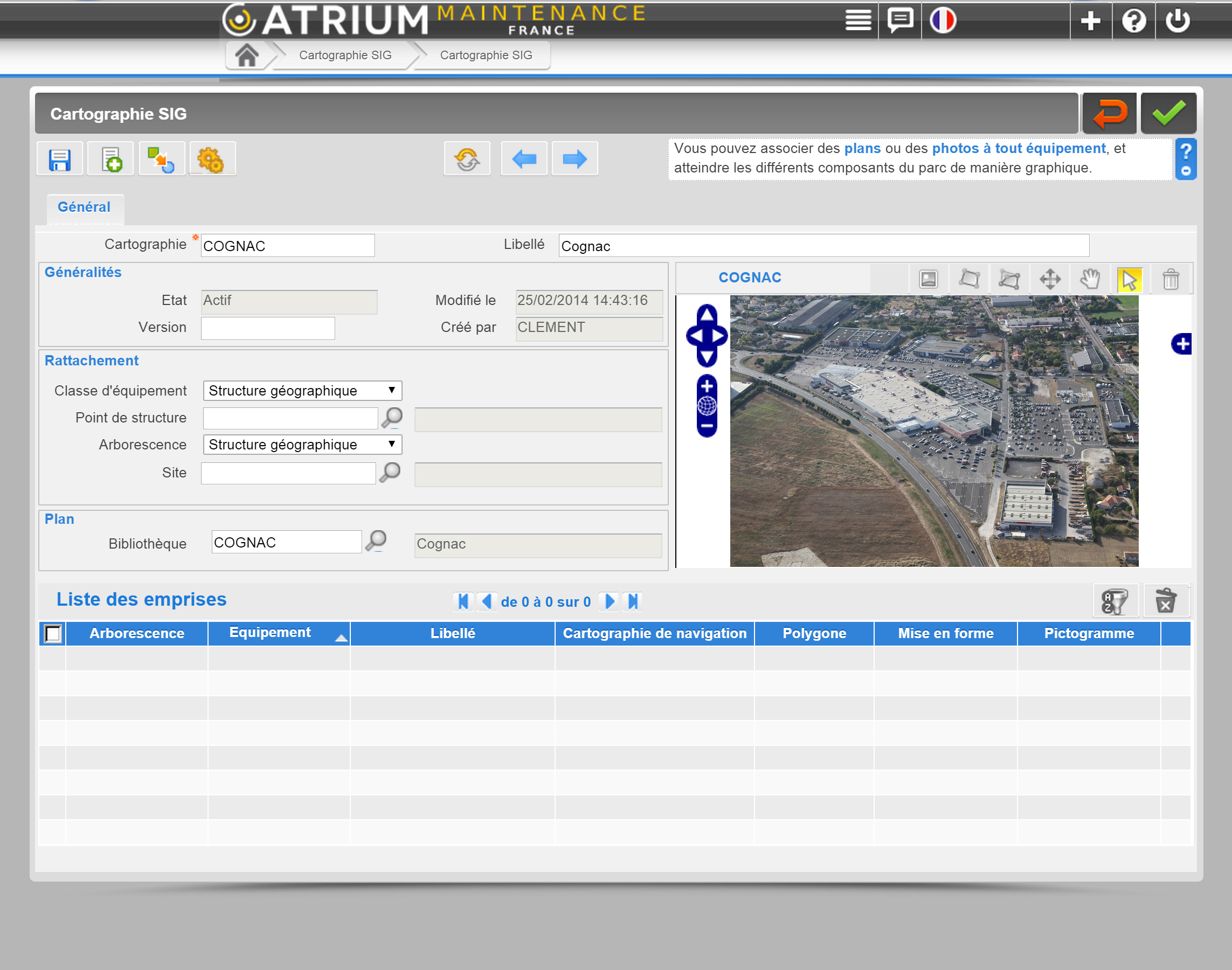The height and width of the screenshot is (970, 1232).
Task: Select the hand pan tool
Action: [1090, 279]
